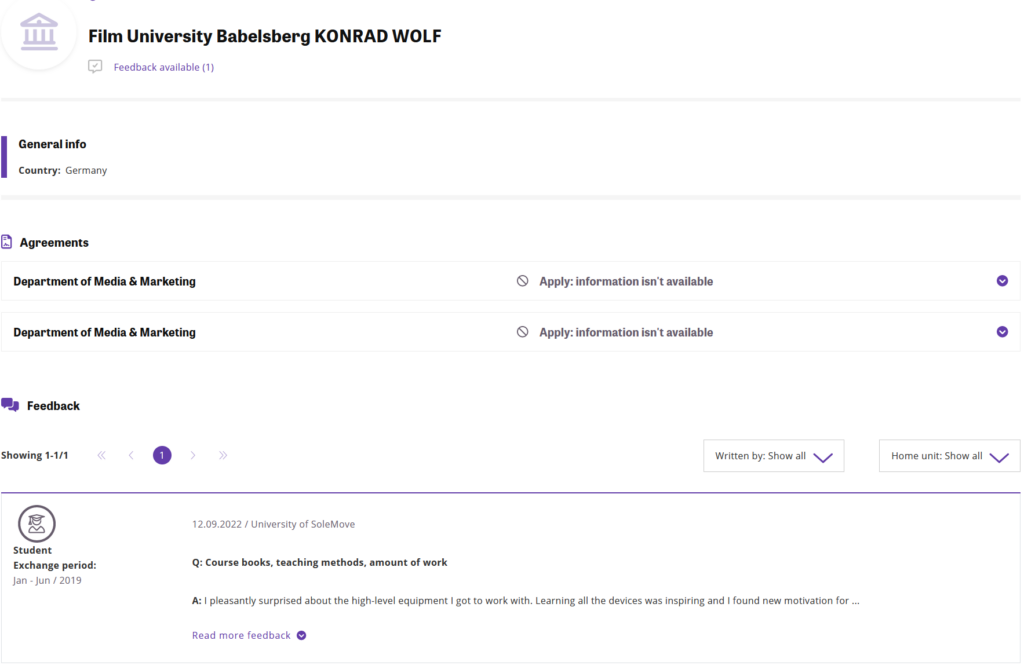
Task: Click the Feedback section heading
Action: [54, 406]
